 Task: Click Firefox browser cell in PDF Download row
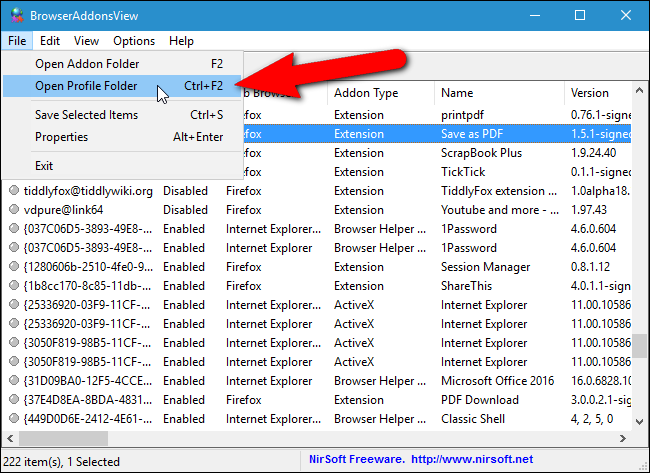[243, 400]
